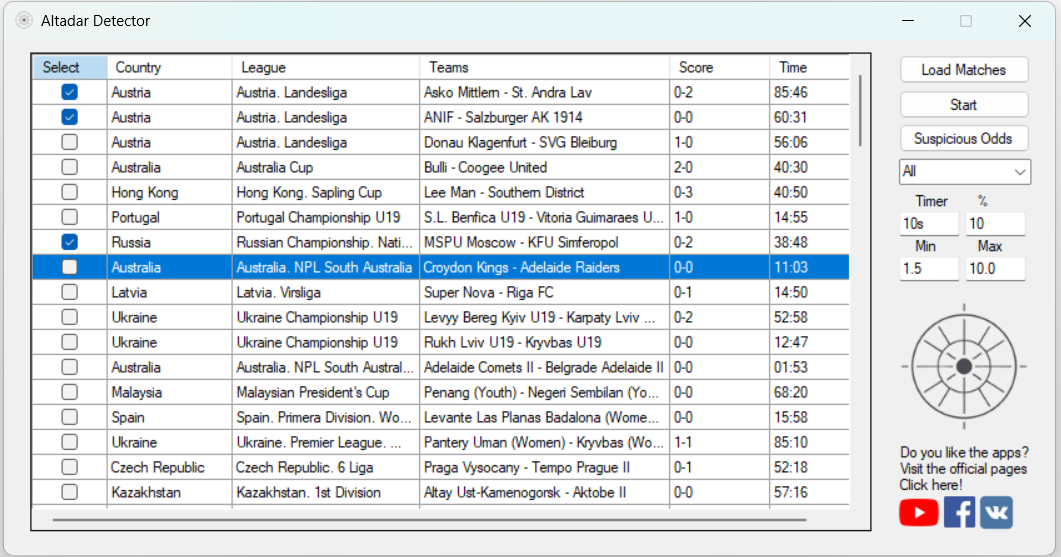
Task: Uncheck the ANIF - Salzburger AK 1914 checkbox
Action: pyautogui.click(x=69, y=117)
